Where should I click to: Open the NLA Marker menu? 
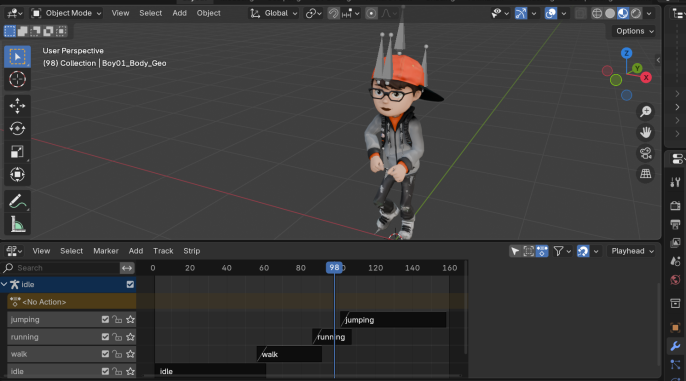(106, 251)
